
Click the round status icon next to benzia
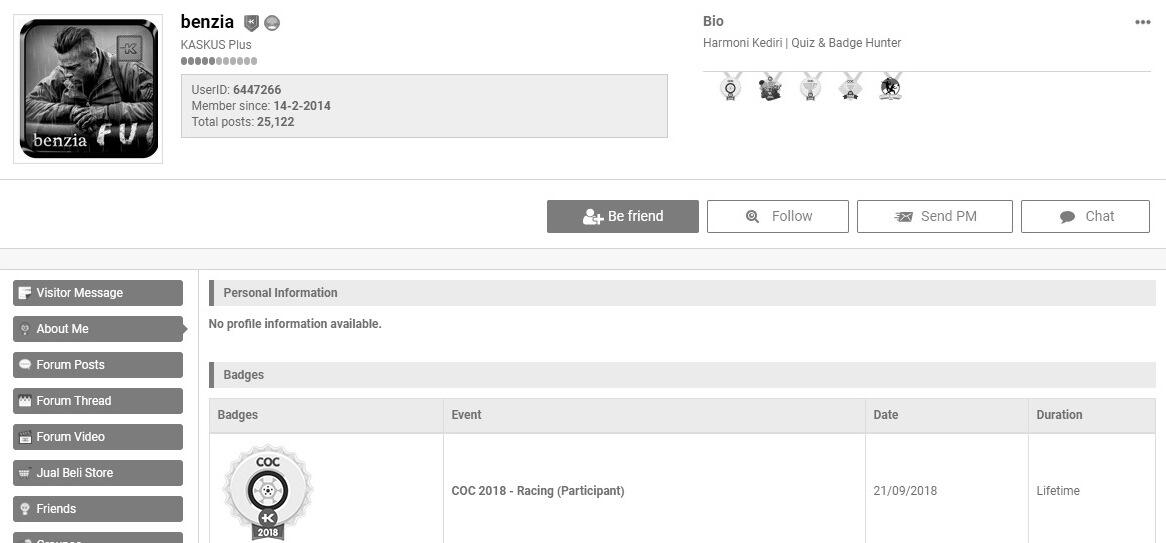tap(272, 23)
